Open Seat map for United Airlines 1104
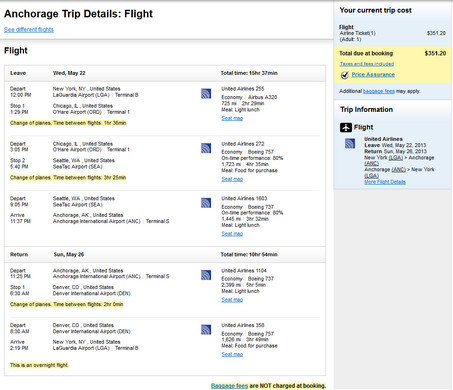Image resolution: width=453 pixels, height=390 pixels. pyautogui.click(x=232, y=300)
